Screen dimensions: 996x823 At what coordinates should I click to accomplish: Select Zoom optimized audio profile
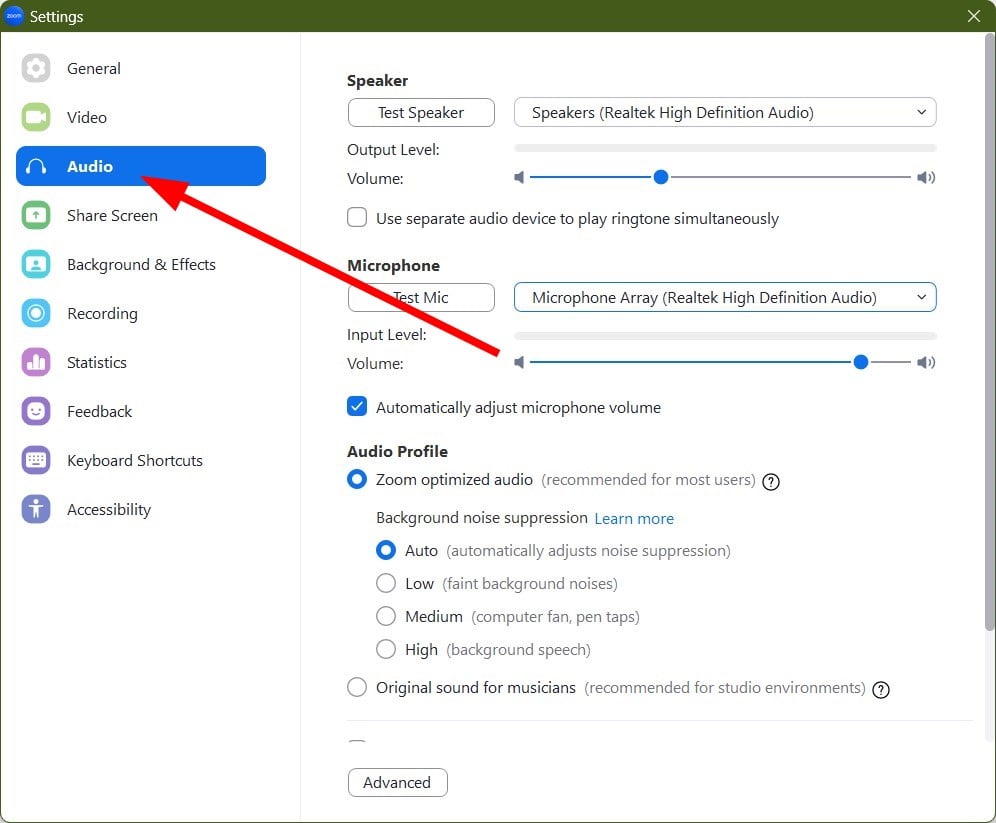tap(357, 479)
